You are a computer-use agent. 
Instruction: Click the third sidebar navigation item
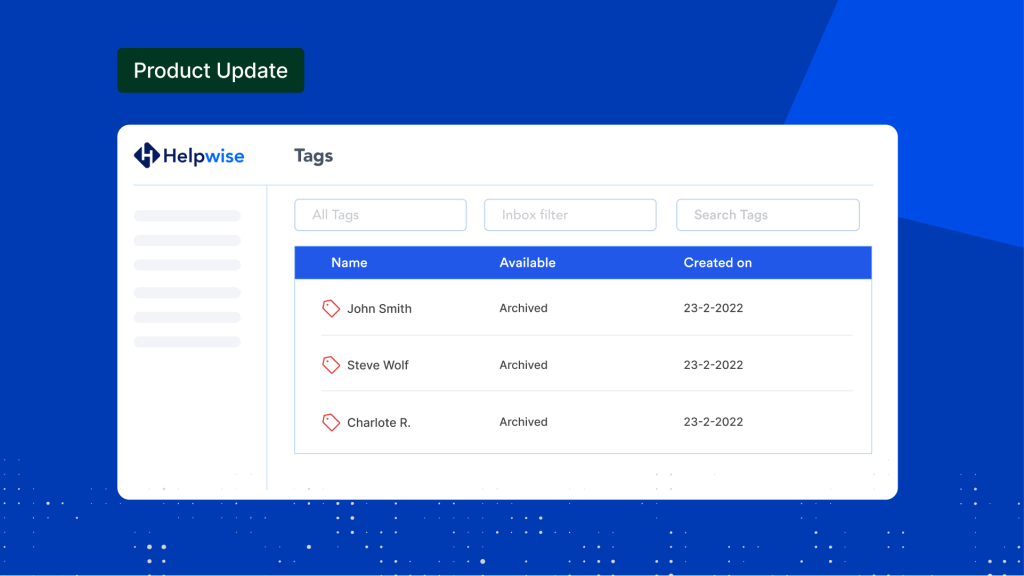[x=186, y=265]
